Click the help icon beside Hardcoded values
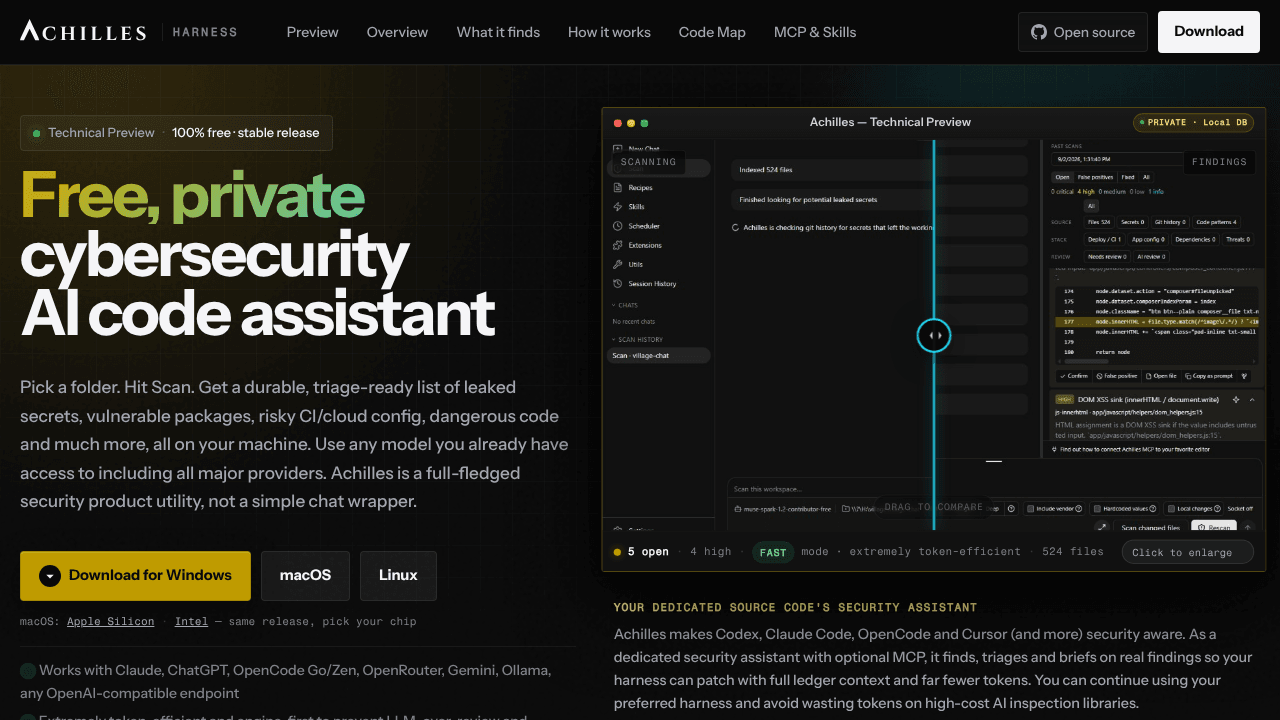 pyautogui.click(x=1153, y=508)
